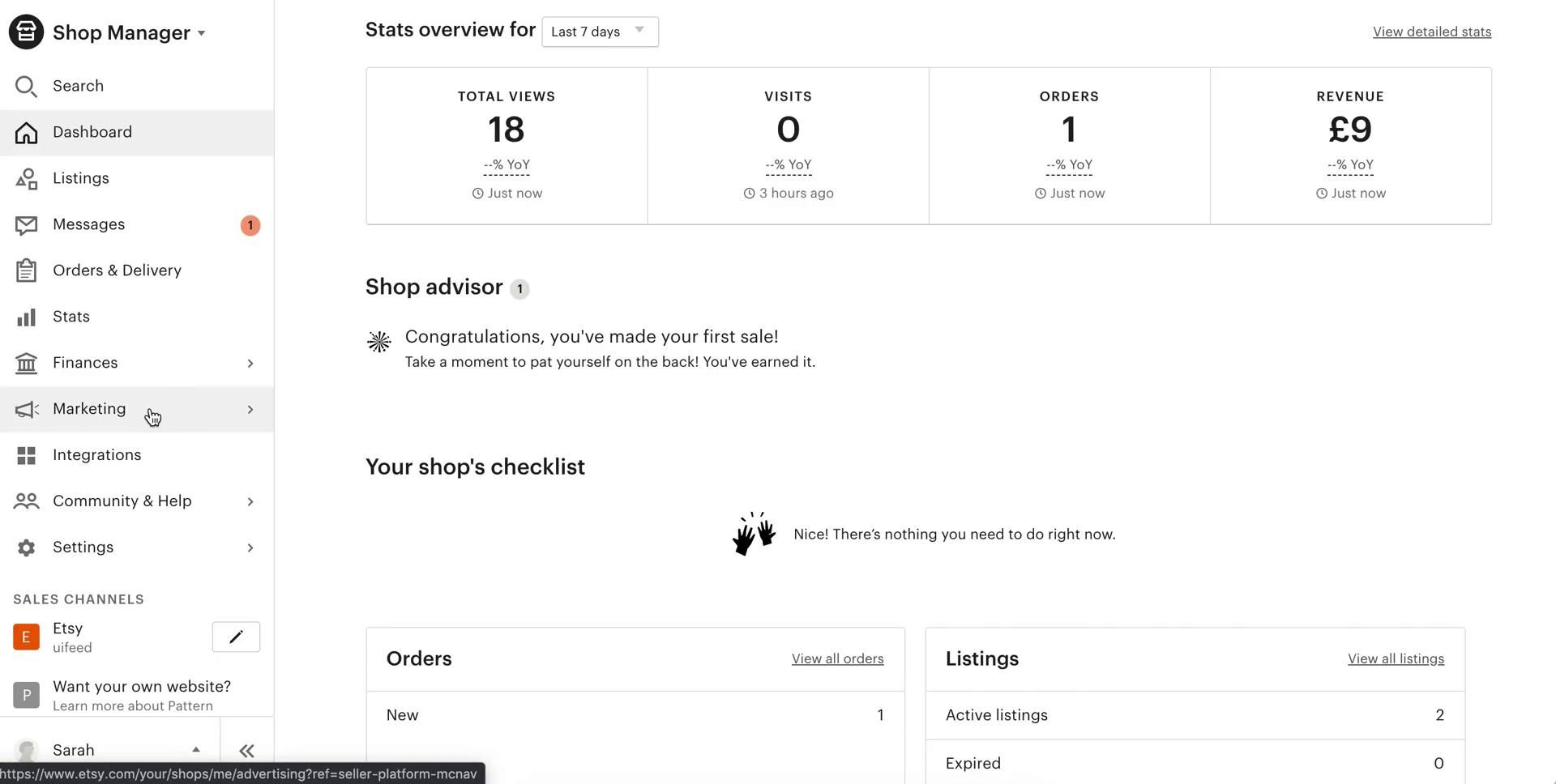Click the Search magnifier icon
The width and height of the screenshot is (1556, 784).
pos(26,86)
